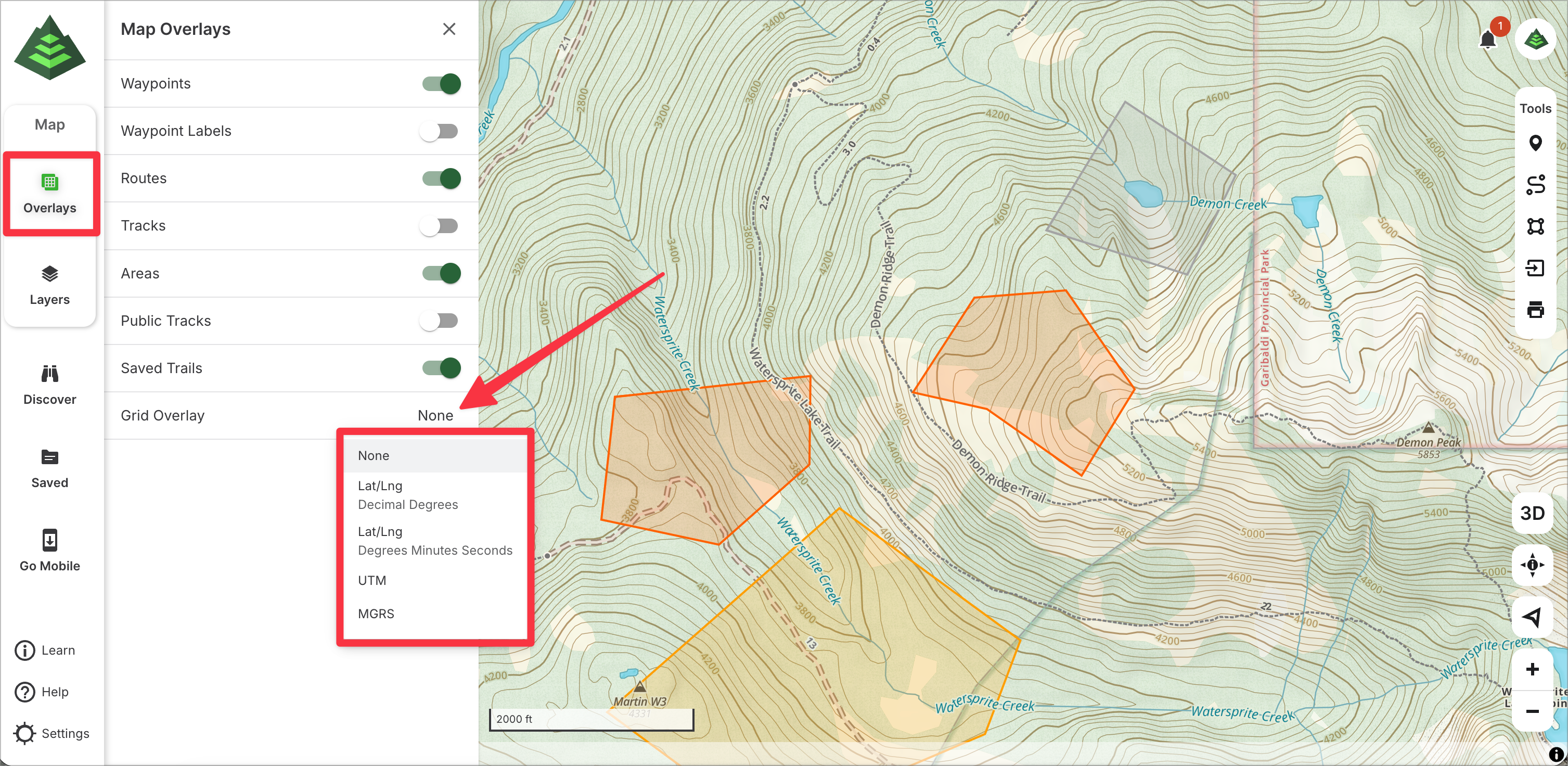Disable the Waypoints overlay toggle
The height and width of the screenshot is (766, 1568).
pos(441,83)
